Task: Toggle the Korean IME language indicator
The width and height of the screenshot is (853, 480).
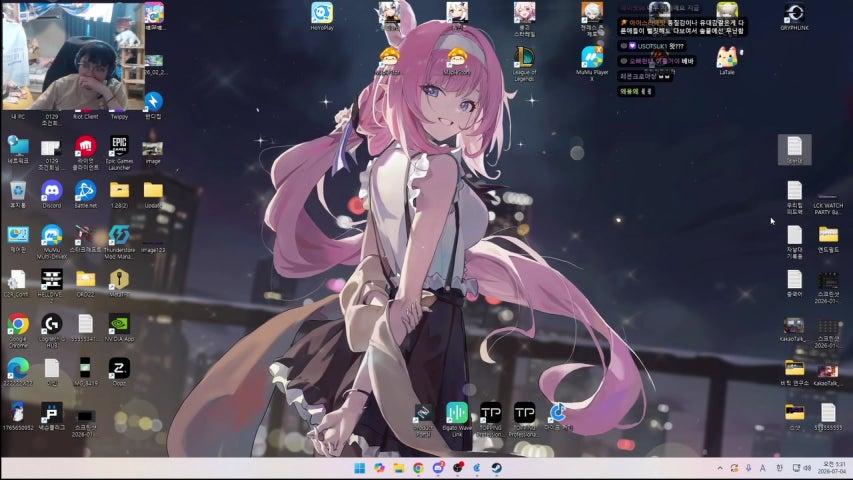Action: (x=779, y=468)
